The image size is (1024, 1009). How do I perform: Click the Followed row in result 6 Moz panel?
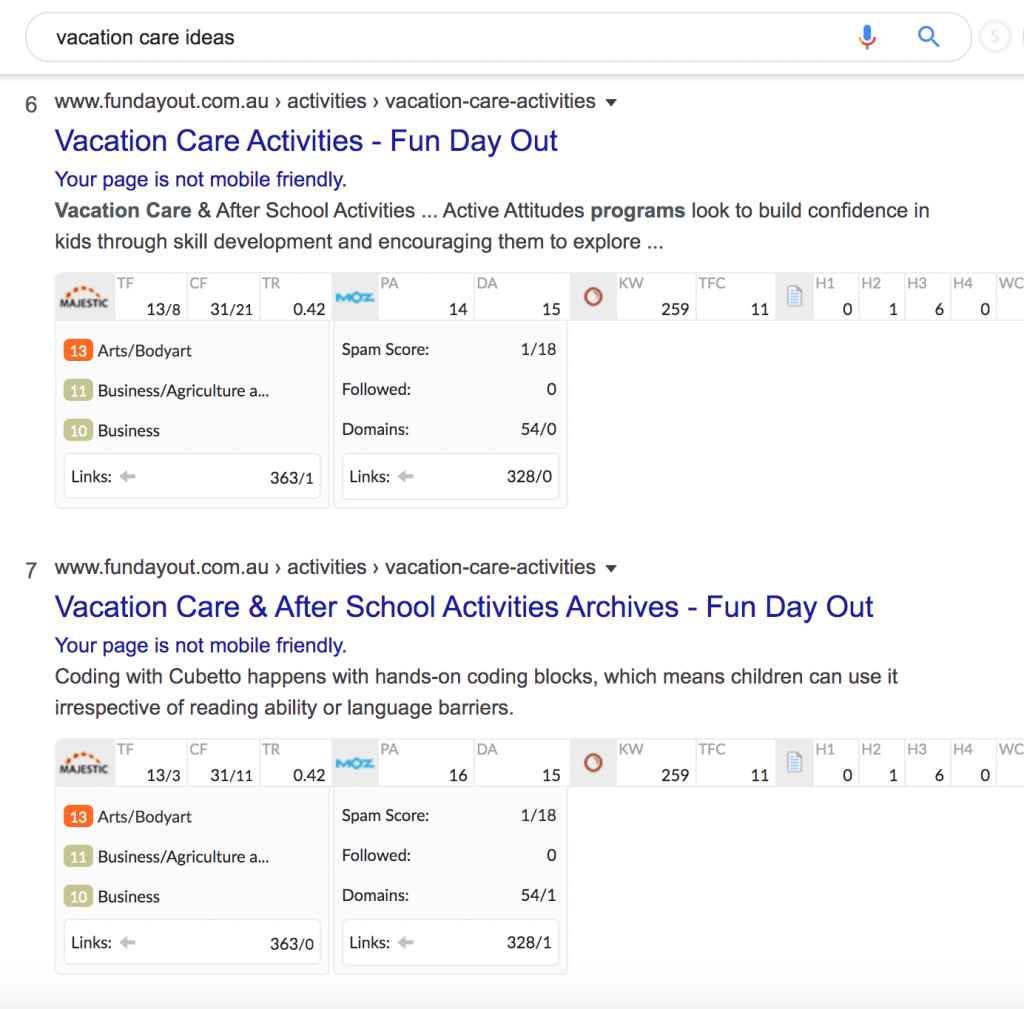(449, 389)
